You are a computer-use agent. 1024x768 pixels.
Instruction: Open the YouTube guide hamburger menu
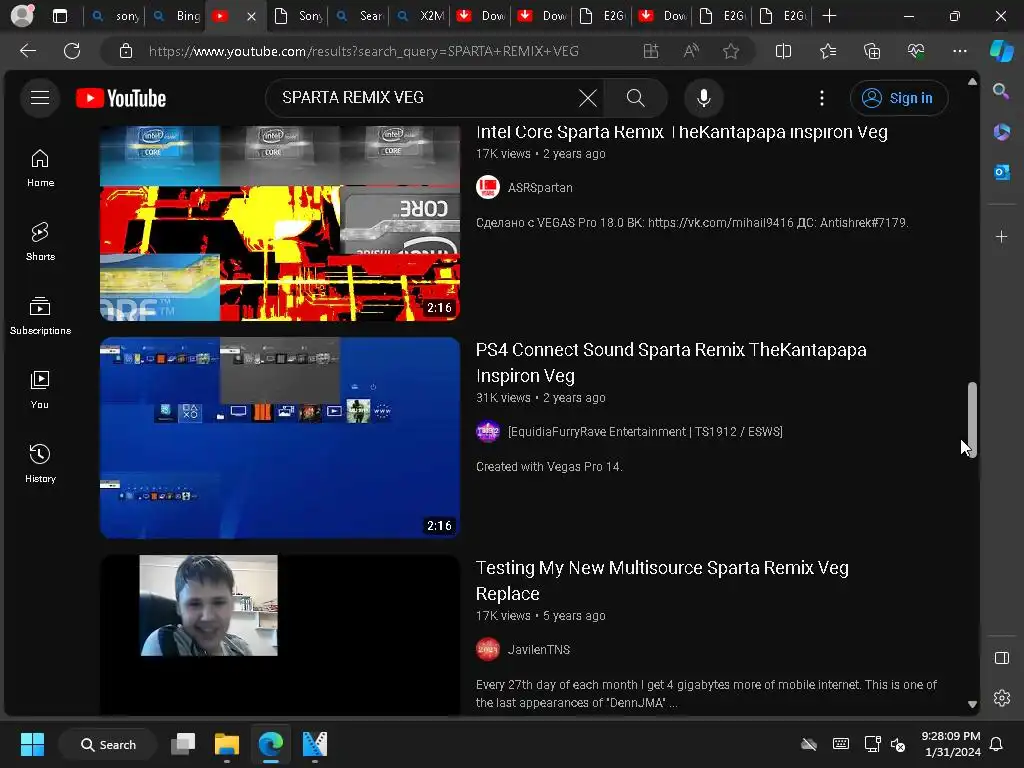40,98
